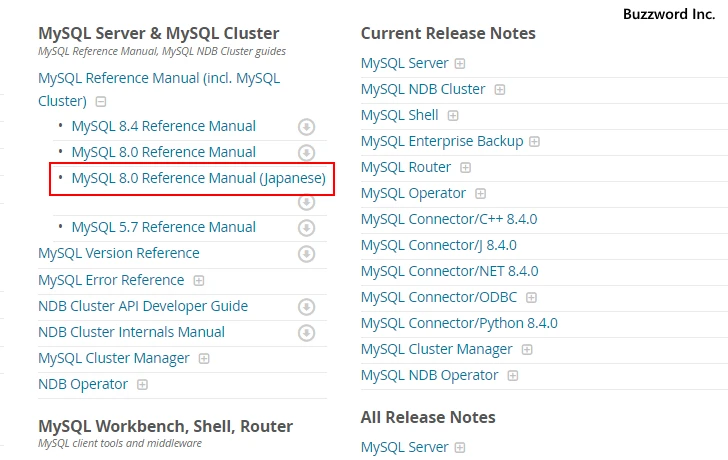
Task: Open MySQL Connector/Python 8.4.0 release notes
Action: (x=459, y=323)
